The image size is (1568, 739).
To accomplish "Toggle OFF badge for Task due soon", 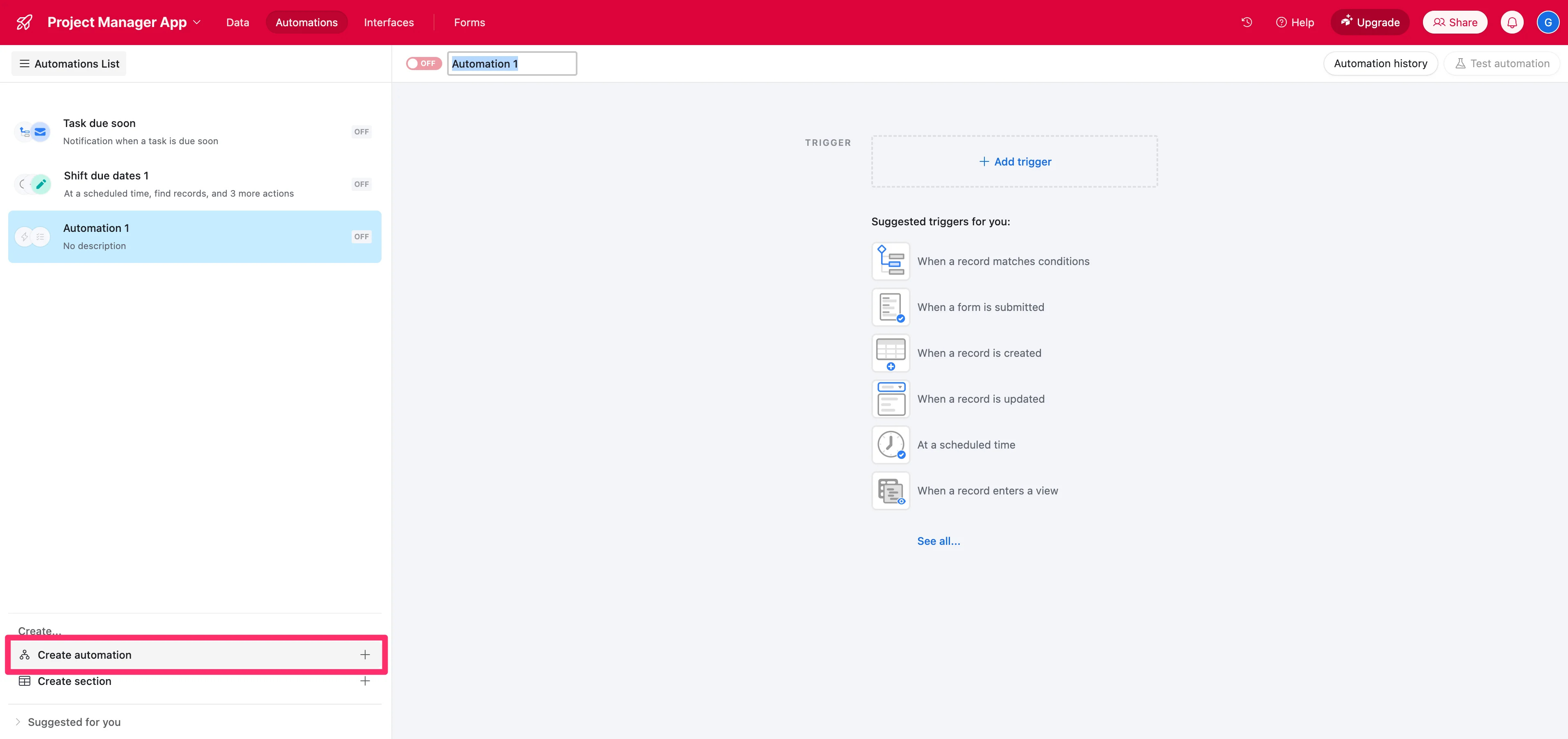I will pos(361,132).
